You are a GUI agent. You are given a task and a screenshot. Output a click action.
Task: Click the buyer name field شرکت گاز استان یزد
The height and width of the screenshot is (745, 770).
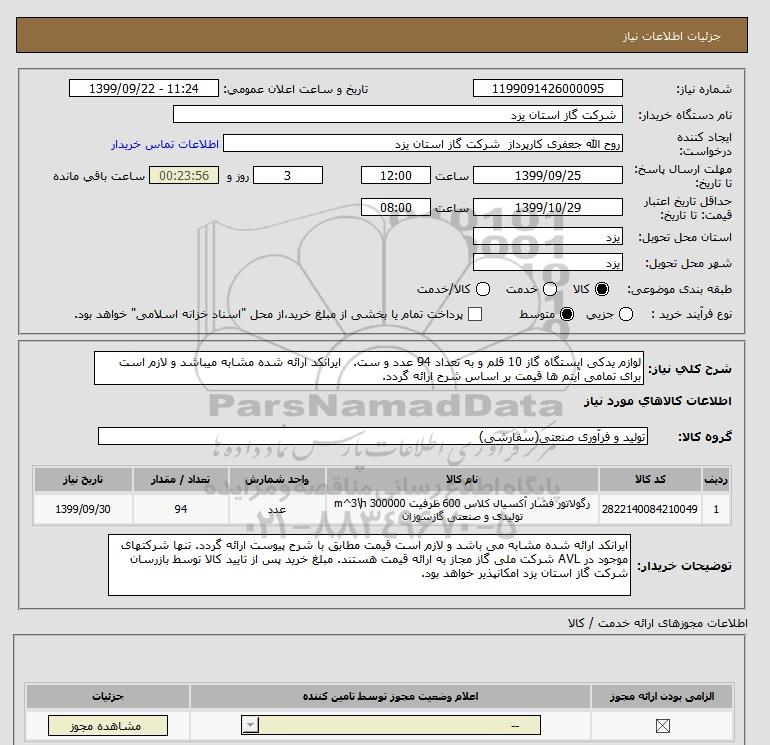coord(398,114)
